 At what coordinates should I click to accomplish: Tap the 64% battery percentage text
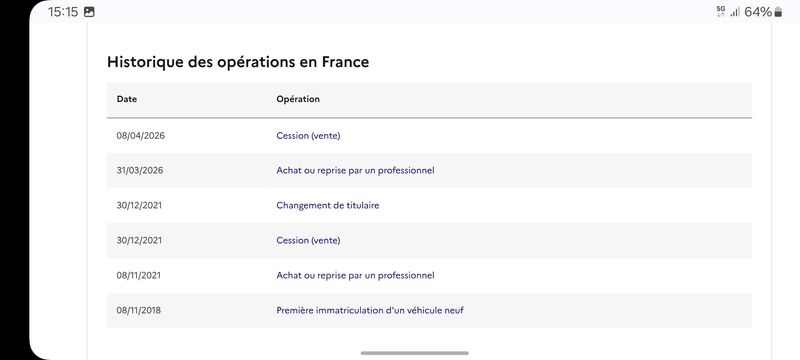click(758, 12)
